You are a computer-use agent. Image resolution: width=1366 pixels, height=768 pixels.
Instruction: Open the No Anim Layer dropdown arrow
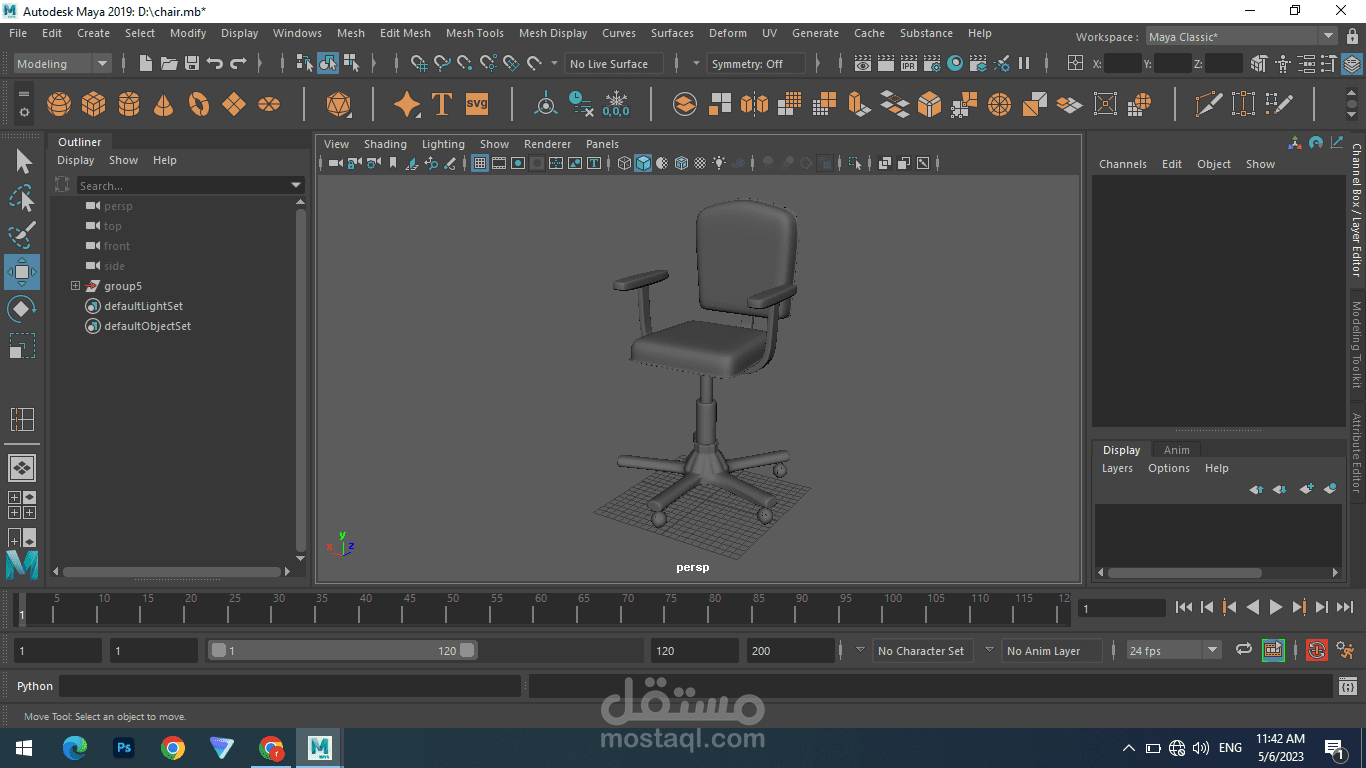coord(989,649)
